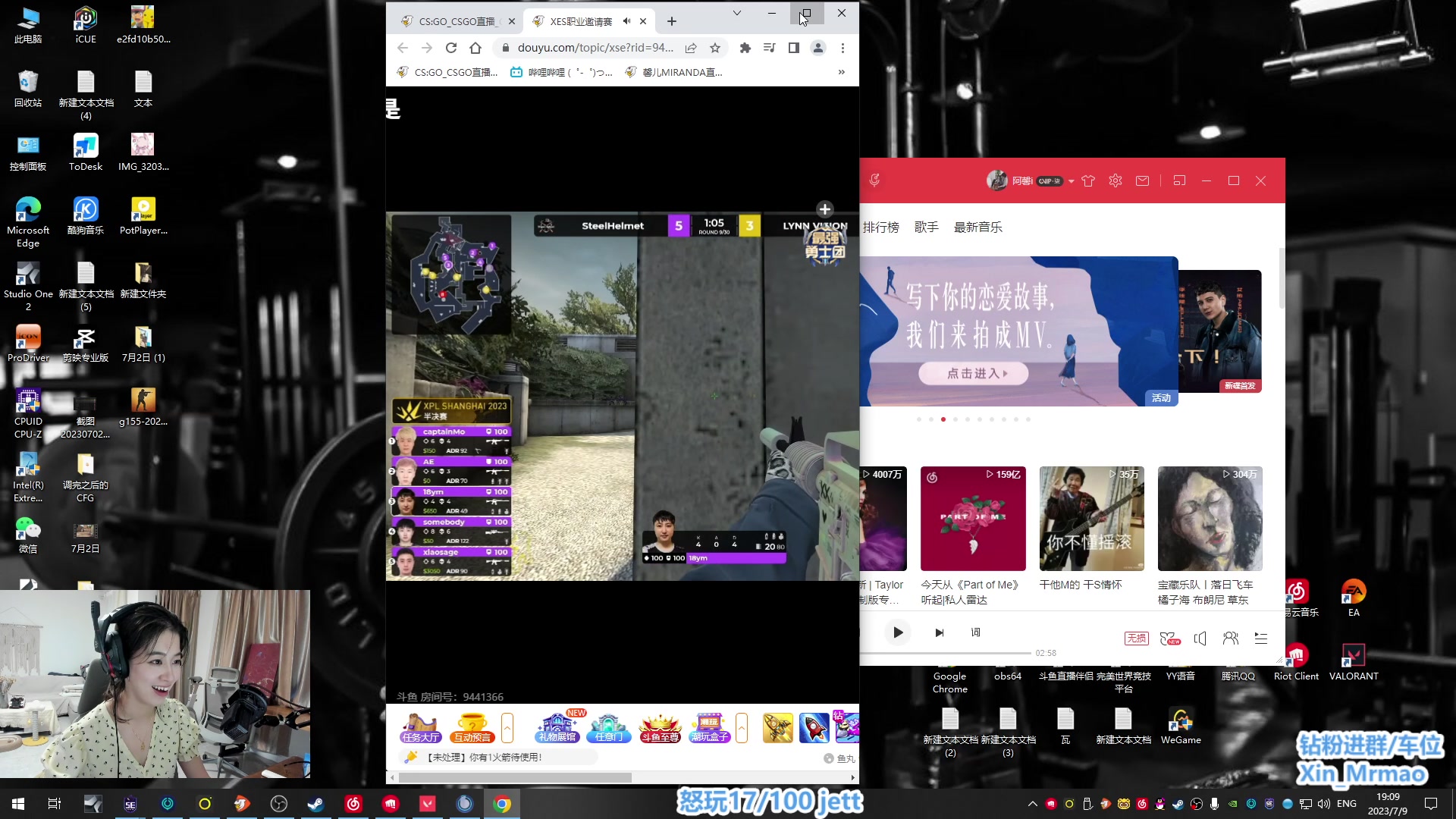Switch to the 歌手 tab
Viewport: 1456px width, 819px height.
tap(926, 227)
